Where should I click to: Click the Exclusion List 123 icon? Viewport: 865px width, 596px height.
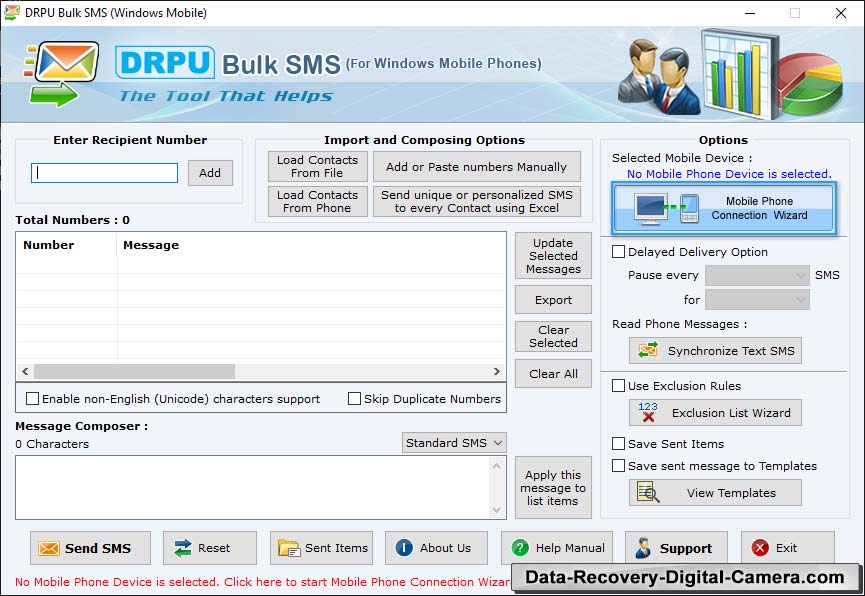coord(648,412)
